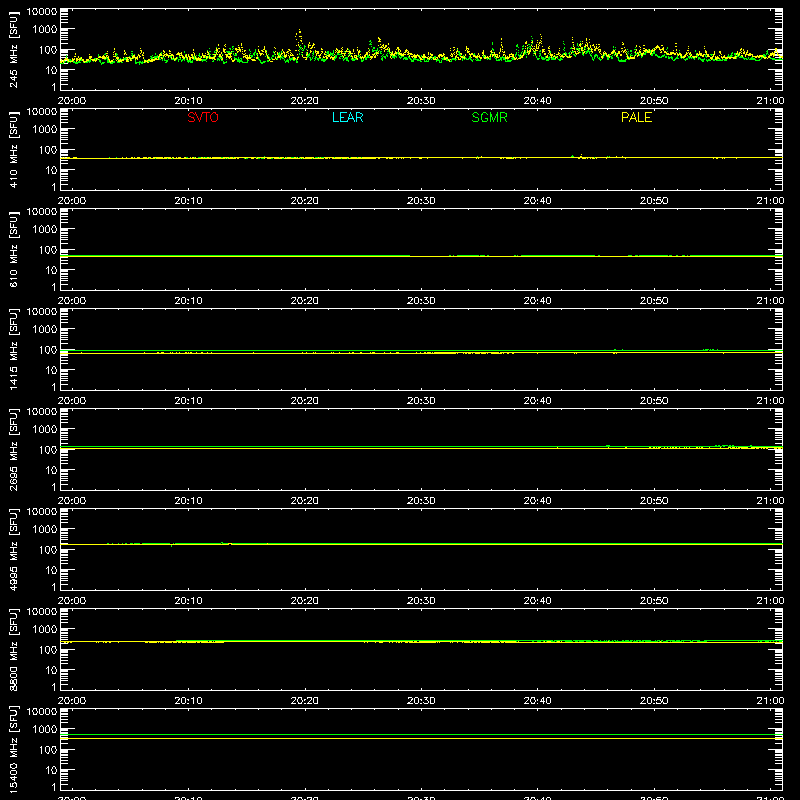The width and height of the screenshot is (800, 800).
Task: Click the 20:30 time label below the 1415 MHz plot
Action: [x=421, y=401]
